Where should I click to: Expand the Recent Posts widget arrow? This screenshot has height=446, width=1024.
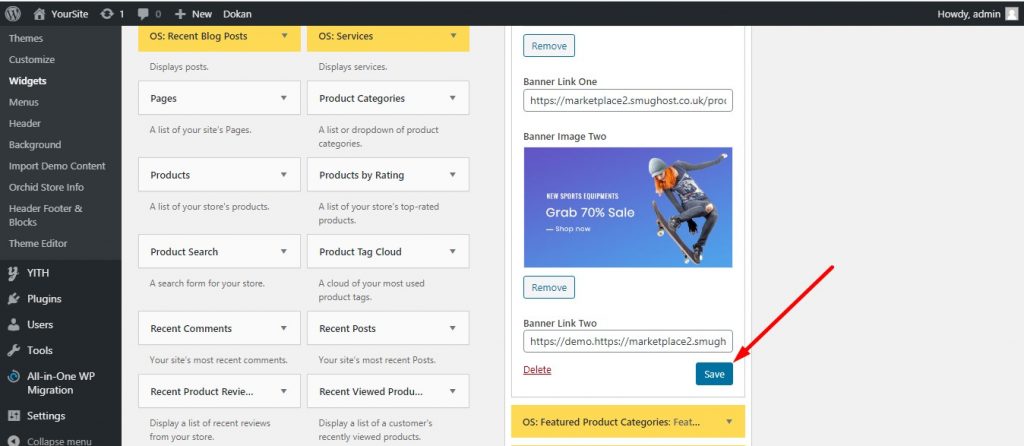pyautogui.click(x=453, y=328)
